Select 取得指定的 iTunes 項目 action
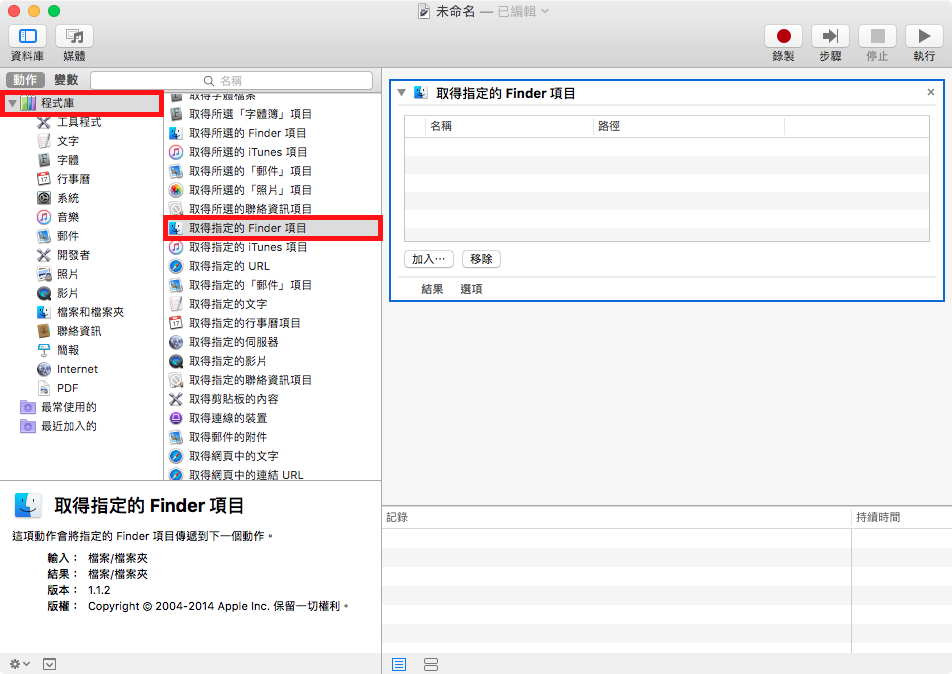Screen dimensions: 952x674 coord(272,247)
